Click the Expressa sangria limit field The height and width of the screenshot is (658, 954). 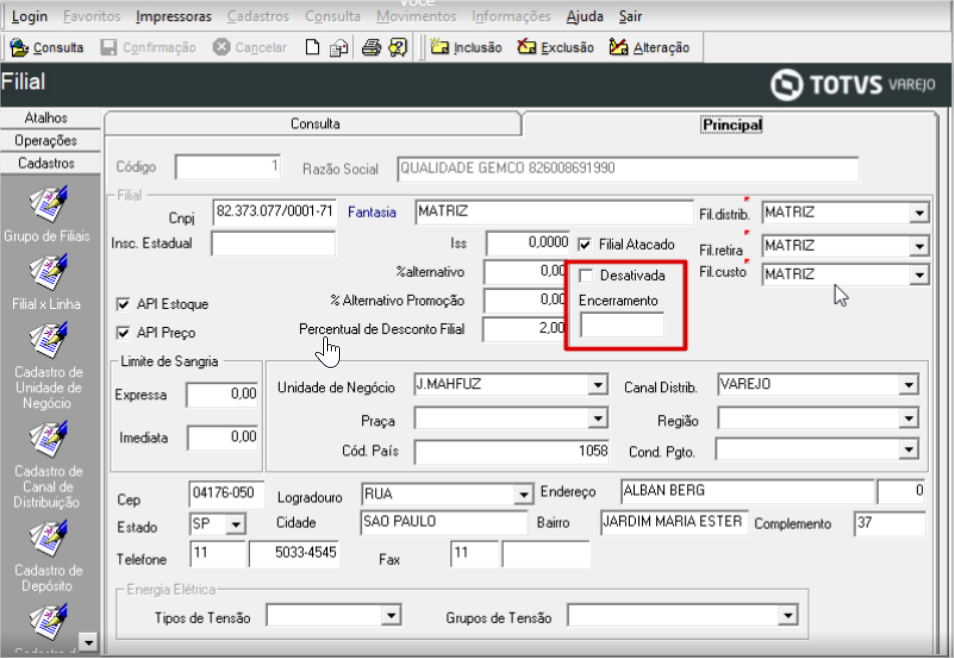223,394
